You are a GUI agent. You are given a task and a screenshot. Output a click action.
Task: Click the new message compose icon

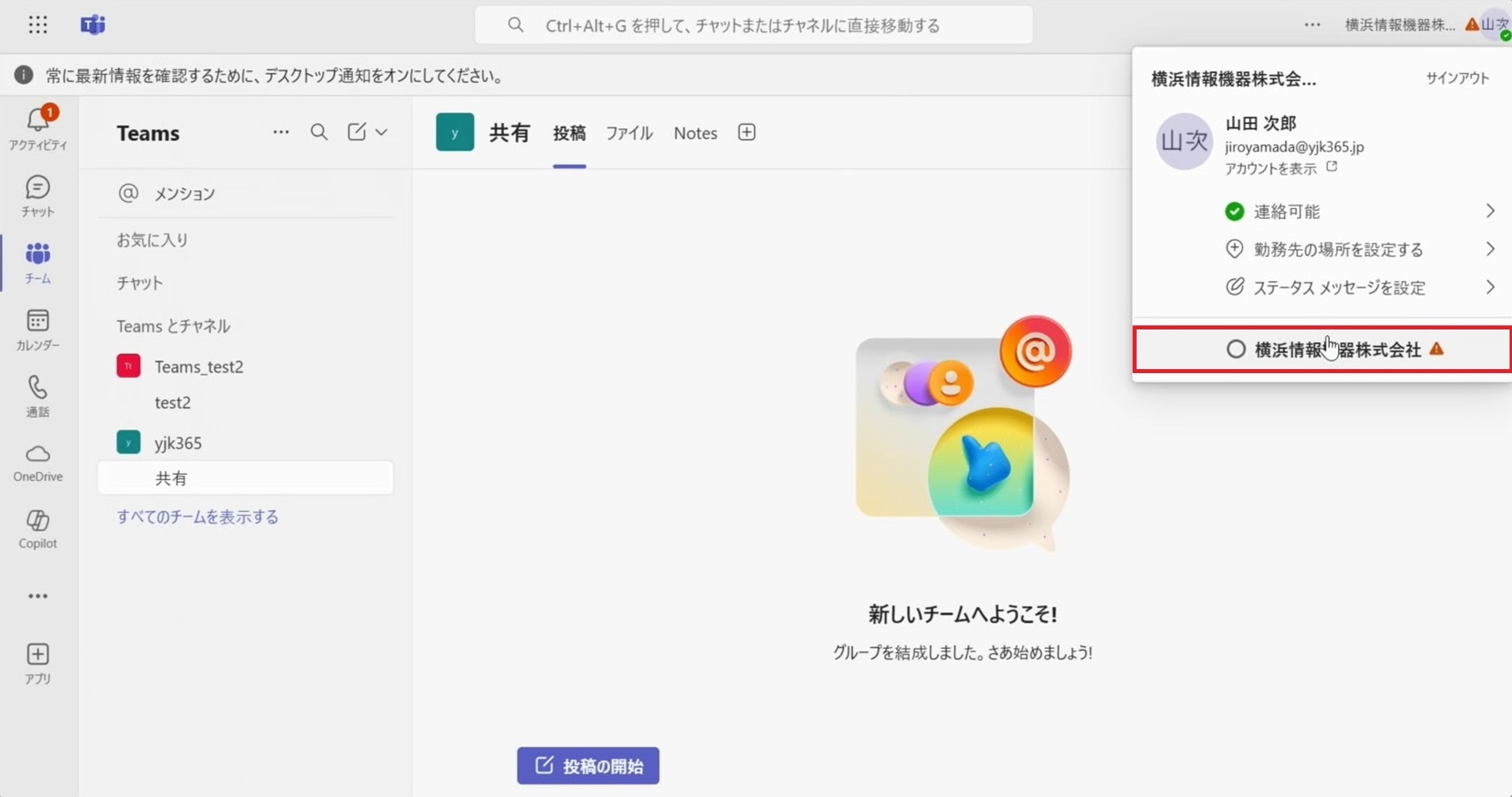pyautogui.click(x=357, y=132)
